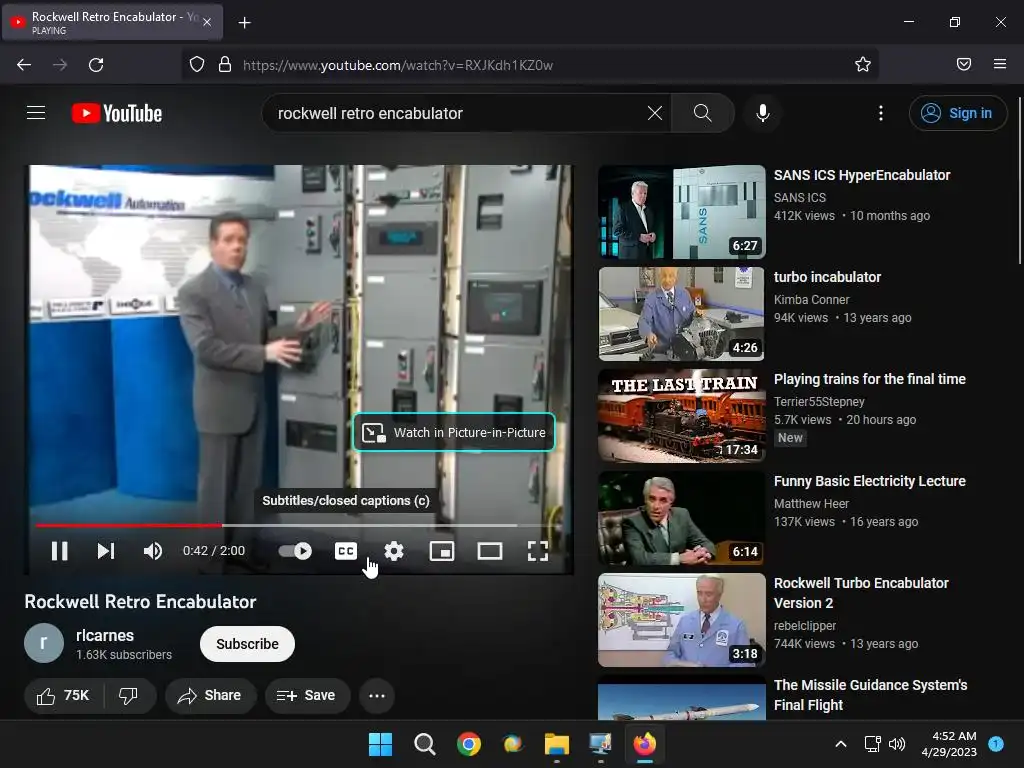Screen dimensions: 1024x768
Task: Turn on closed captions CC button
Action: 345,551
